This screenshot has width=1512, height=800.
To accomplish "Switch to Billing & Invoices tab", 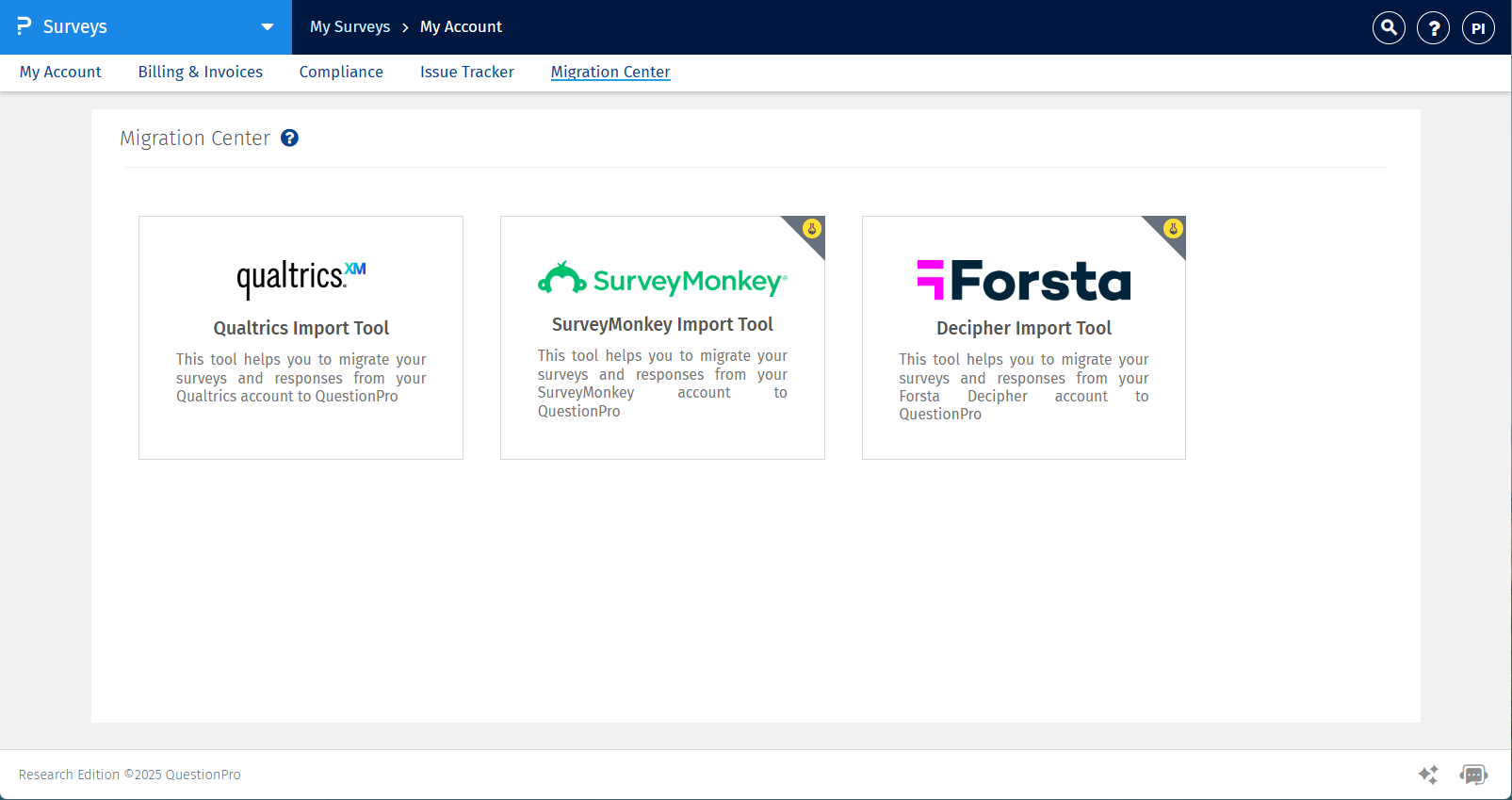I will pos(201,72).
